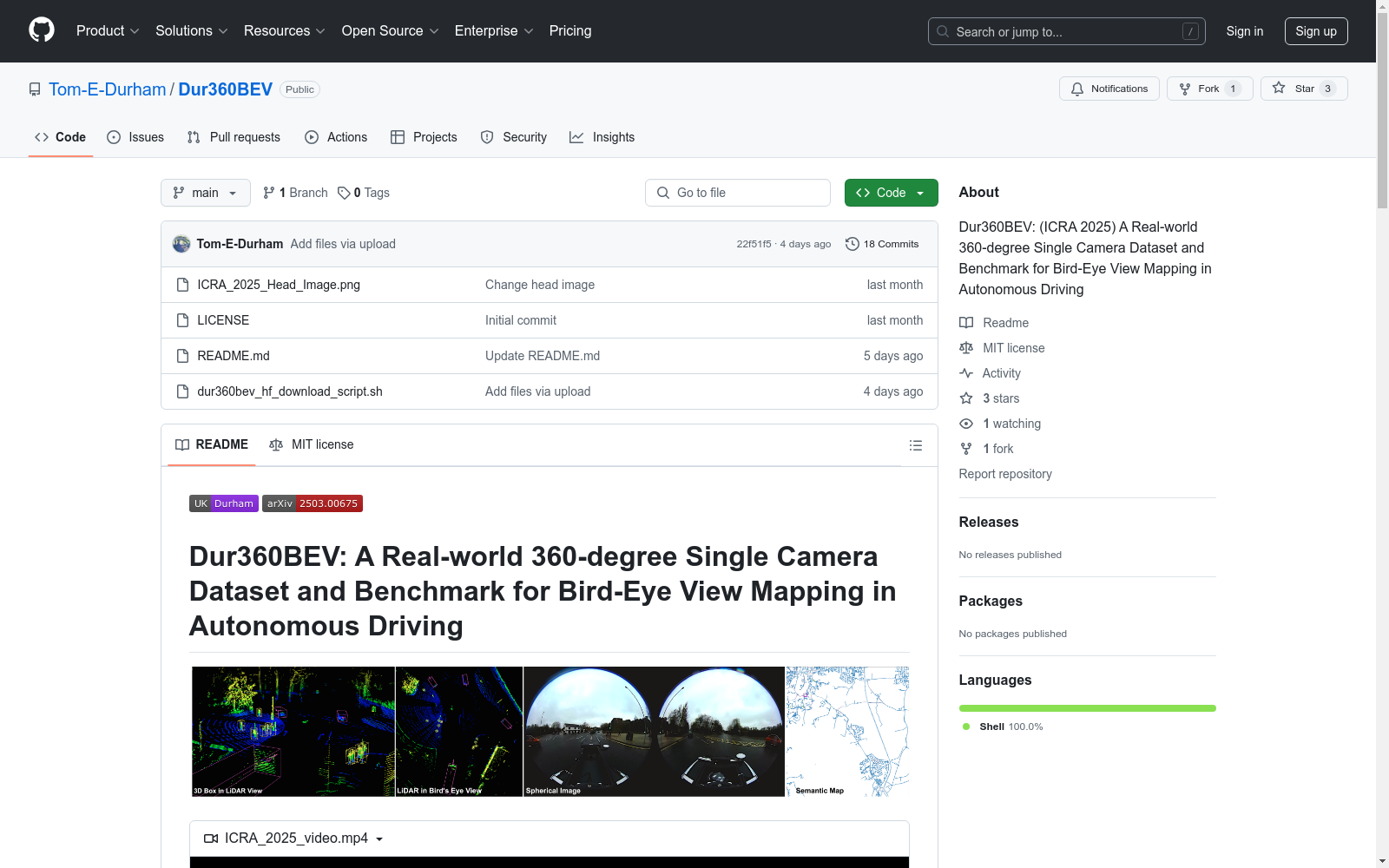View 1 Branch link
This screenshot has width=1389, height=868.
[295, 193]
